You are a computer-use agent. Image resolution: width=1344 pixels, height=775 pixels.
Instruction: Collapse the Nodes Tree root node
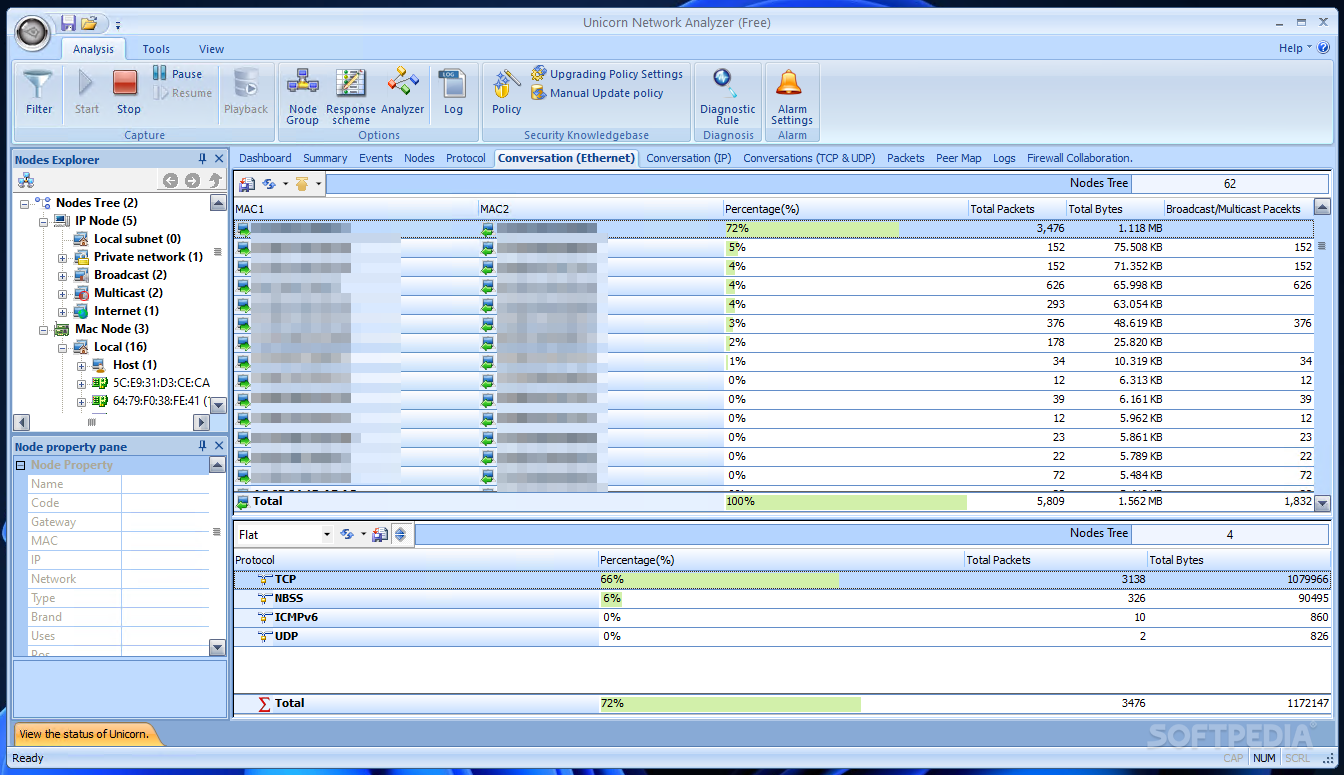click(25, 203)
